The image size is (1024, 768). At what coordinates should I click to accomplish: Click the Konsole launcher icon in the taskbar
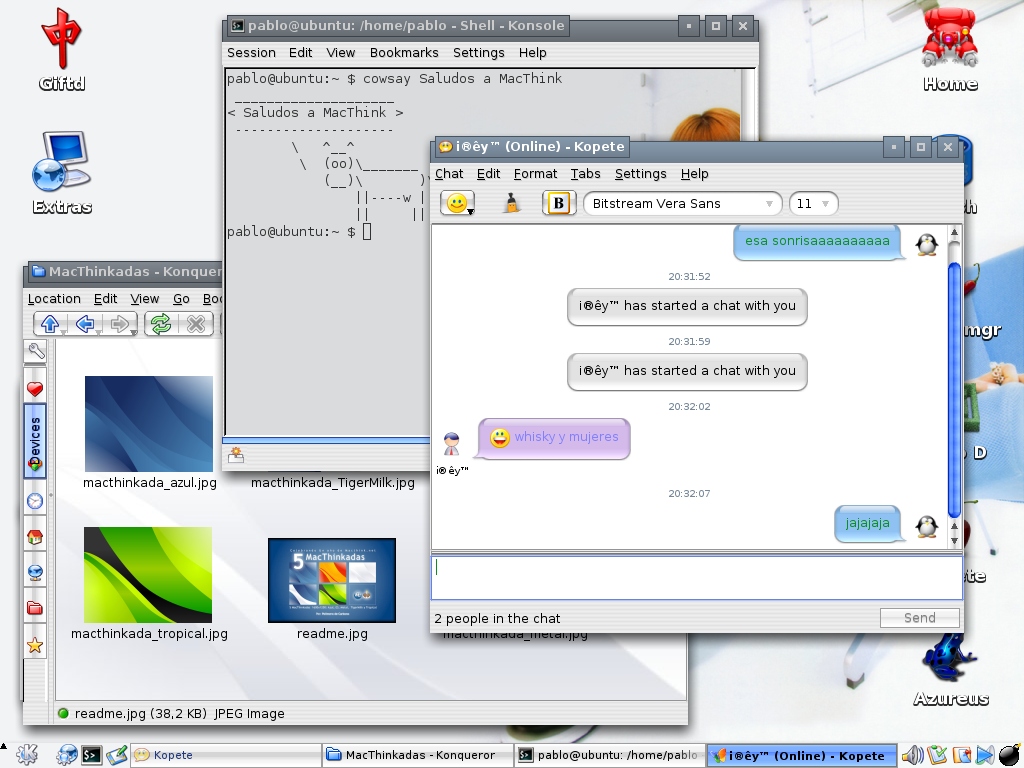[91, 756]
